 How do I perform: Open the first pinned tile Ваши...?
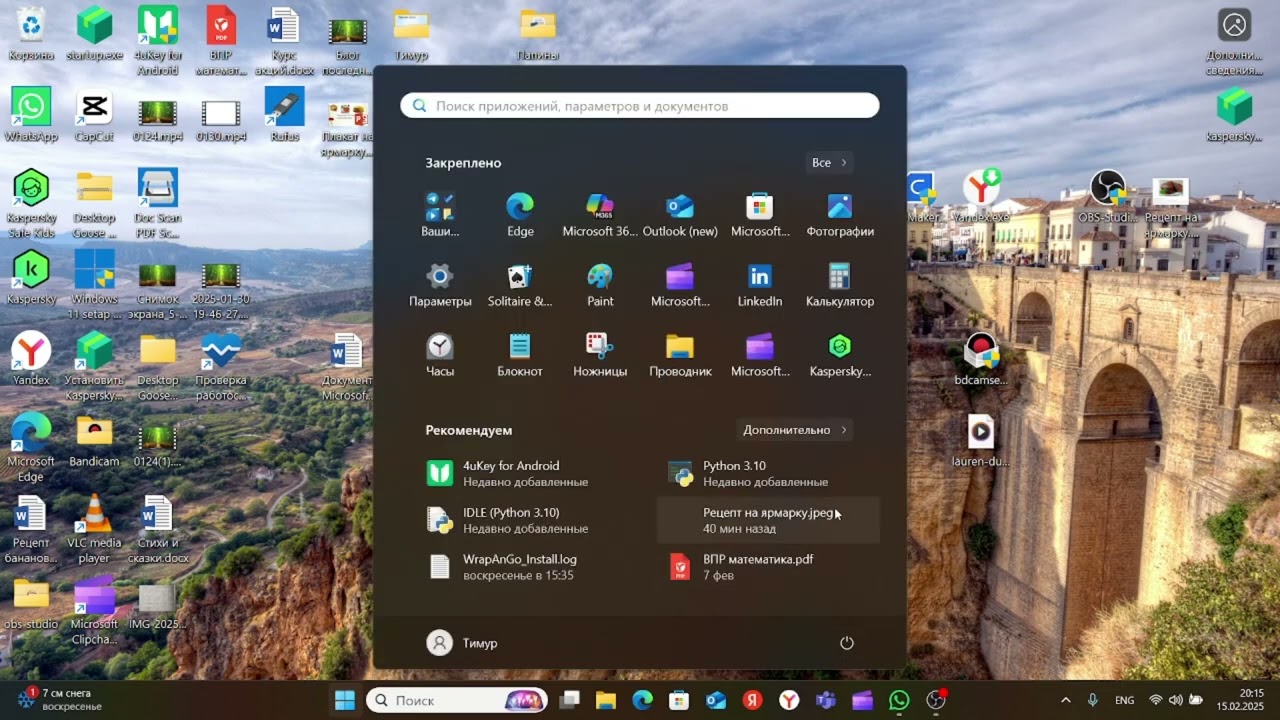(x=440, y=214)
